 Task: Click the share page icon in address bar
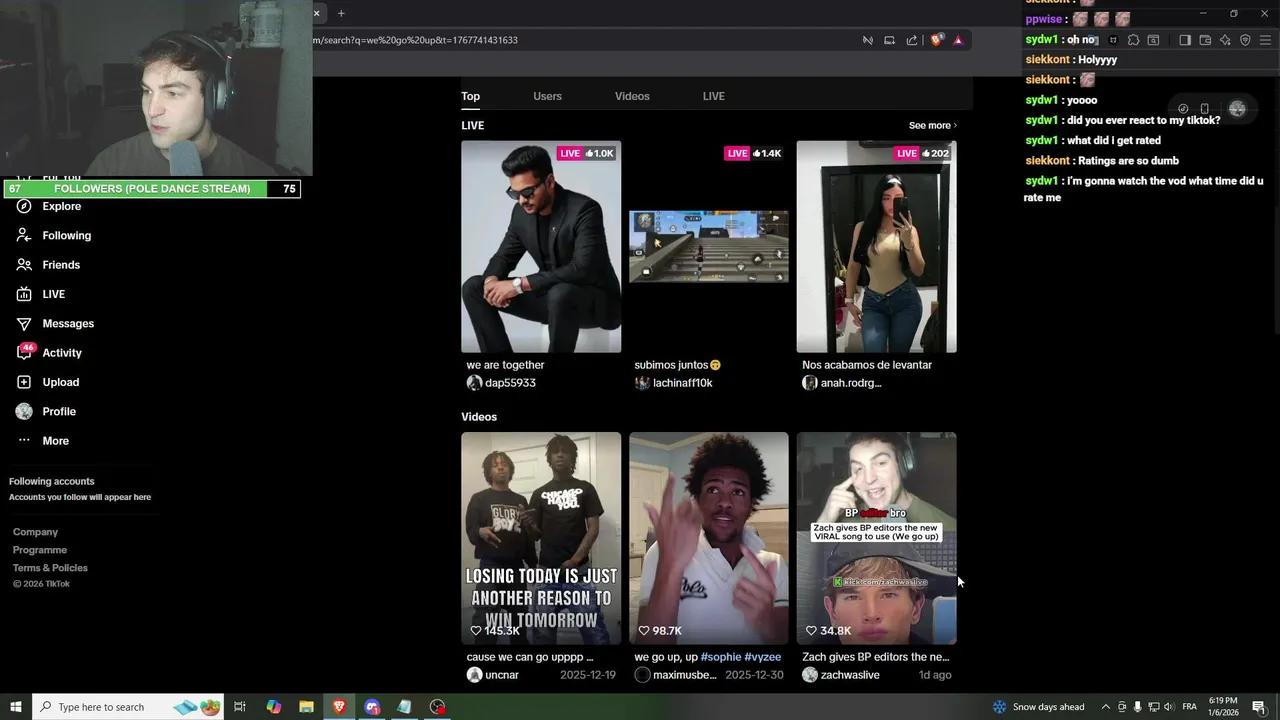click(x=912, y=40)
